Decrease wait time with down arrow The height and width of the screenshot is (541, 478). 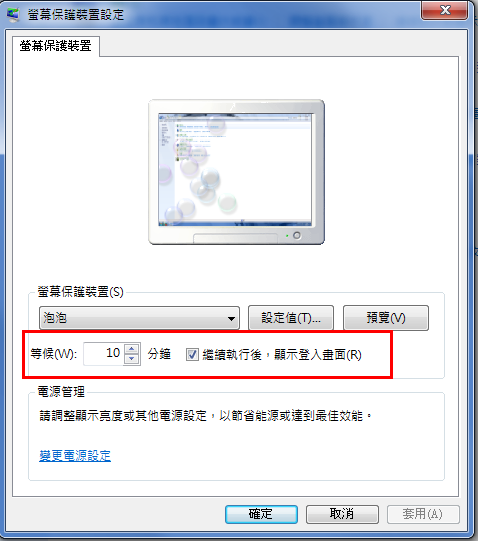(x=131, y=359)
